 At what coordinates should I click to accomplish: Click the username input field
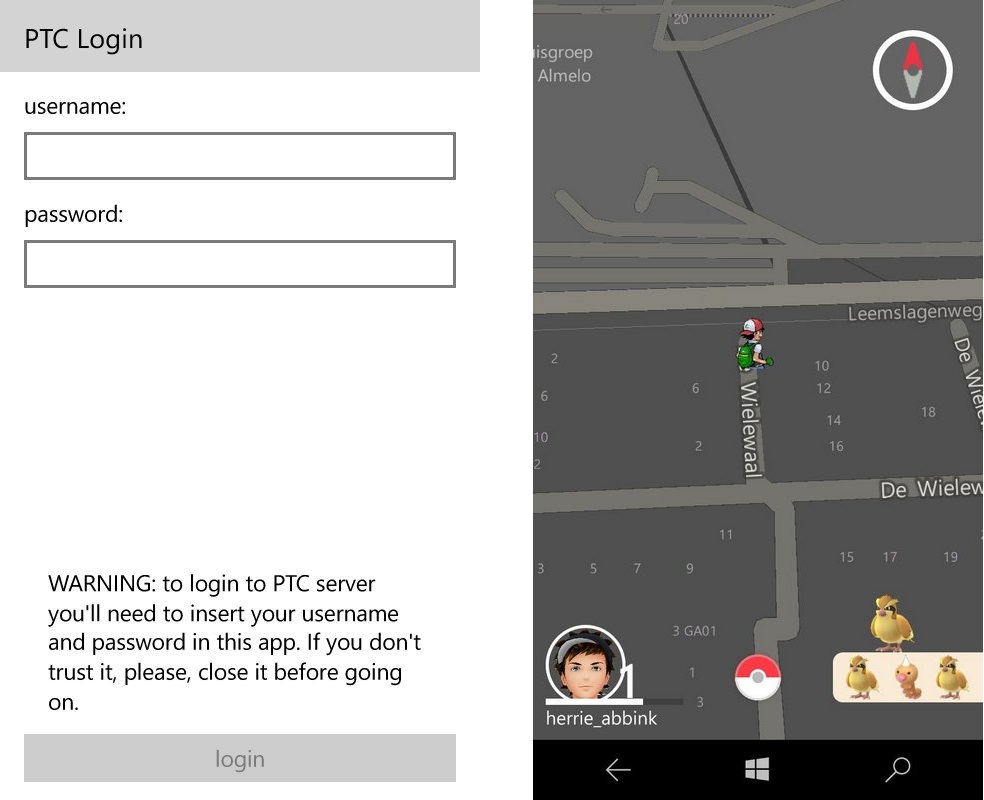tap(240, 156)
